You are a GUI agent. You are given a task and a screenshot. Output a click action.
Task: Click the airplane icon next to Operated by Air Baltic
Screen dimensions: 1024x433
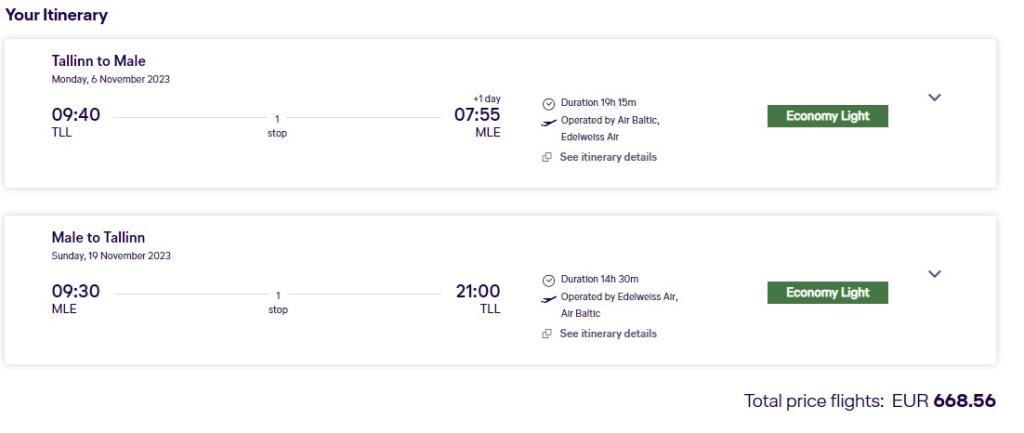pyautogui.click(x=548, y=121)
